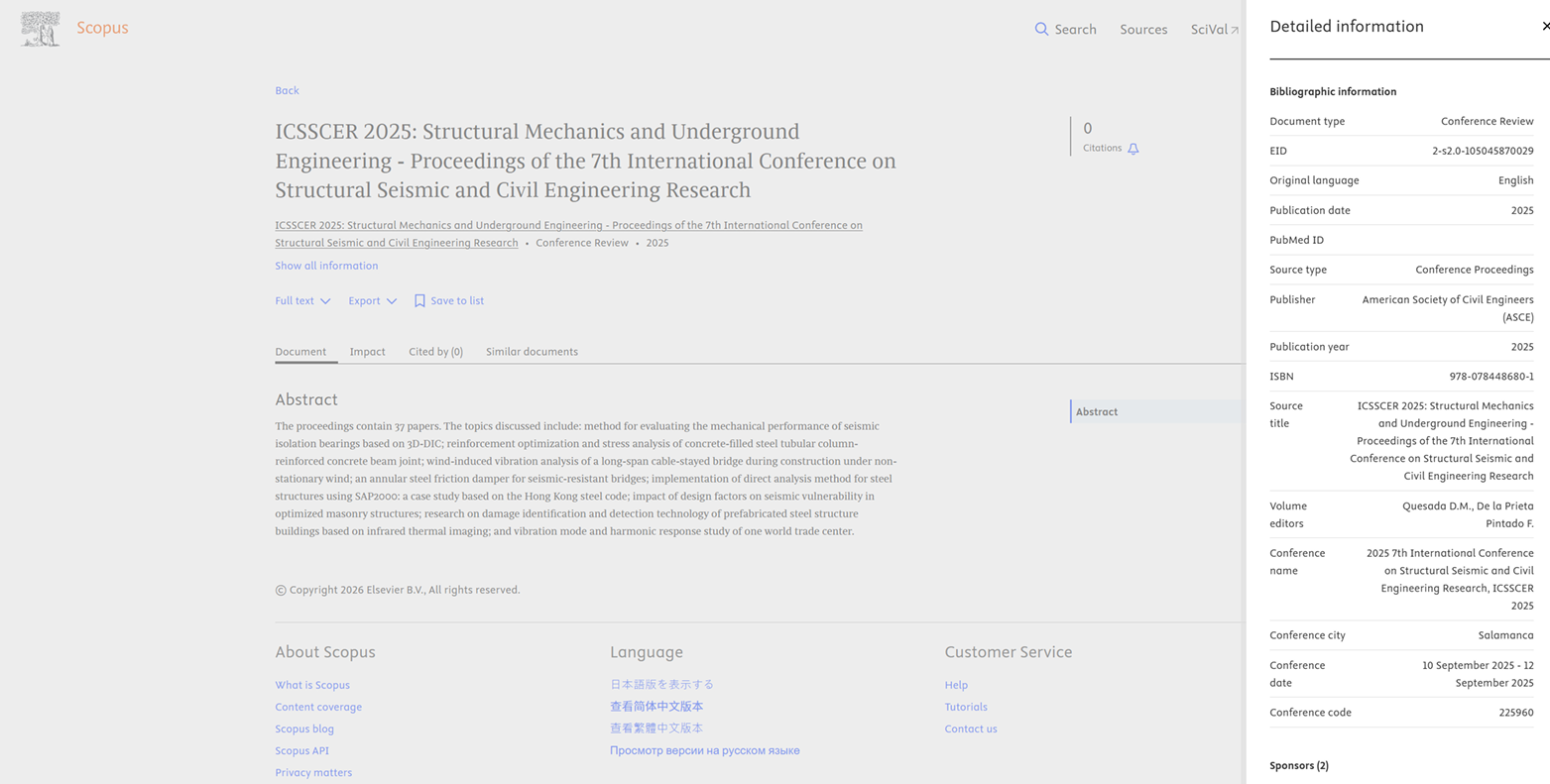Click the EID value 2-s2.0-105045870029

coord(1483,151)
